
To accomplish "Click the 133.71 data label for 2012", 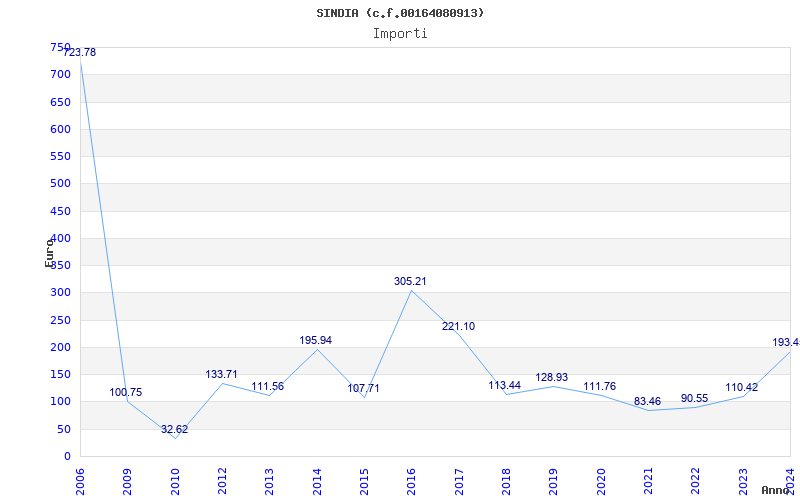I will point(221,374).
